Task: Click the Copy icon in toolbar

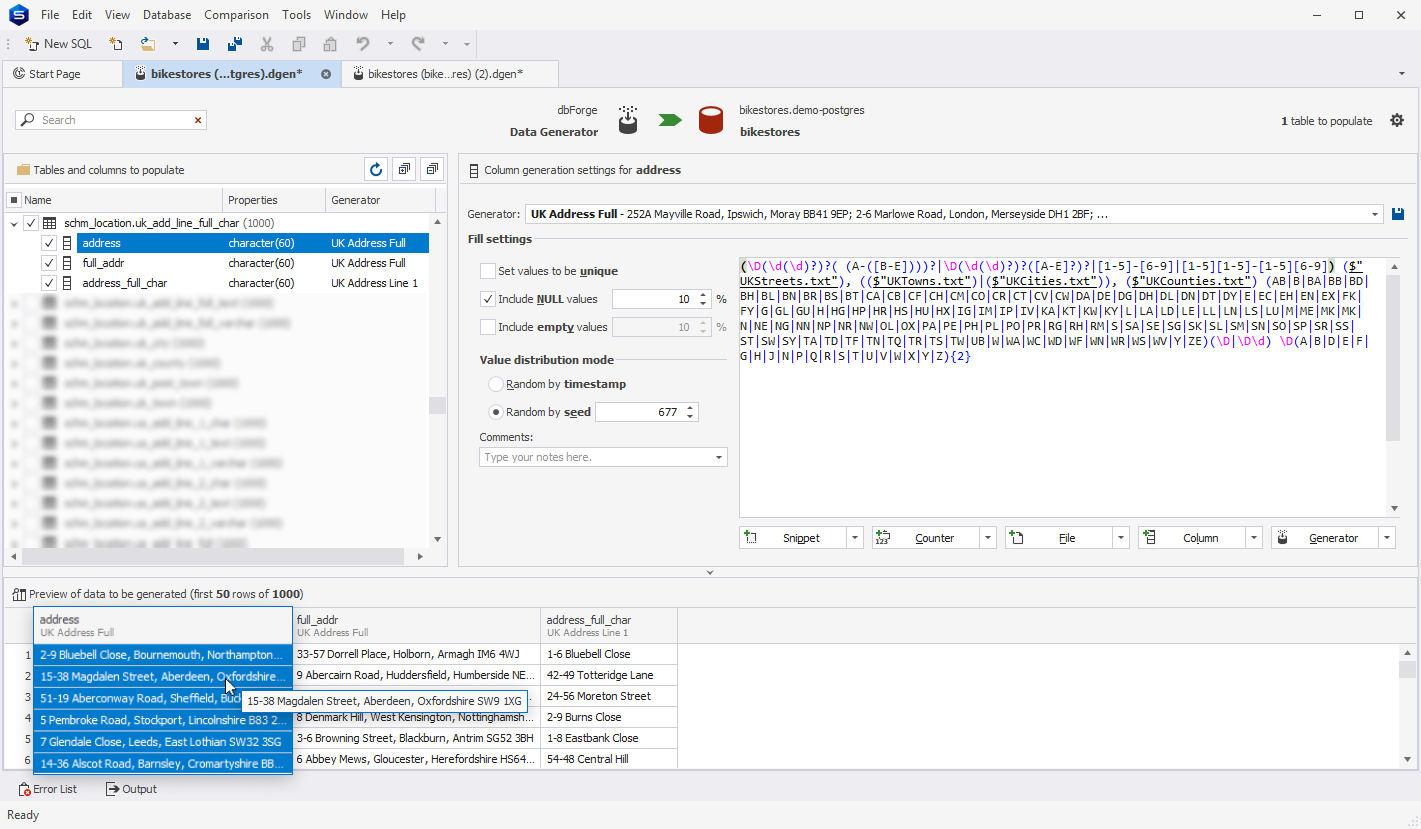Action: [x=299, y=44]
